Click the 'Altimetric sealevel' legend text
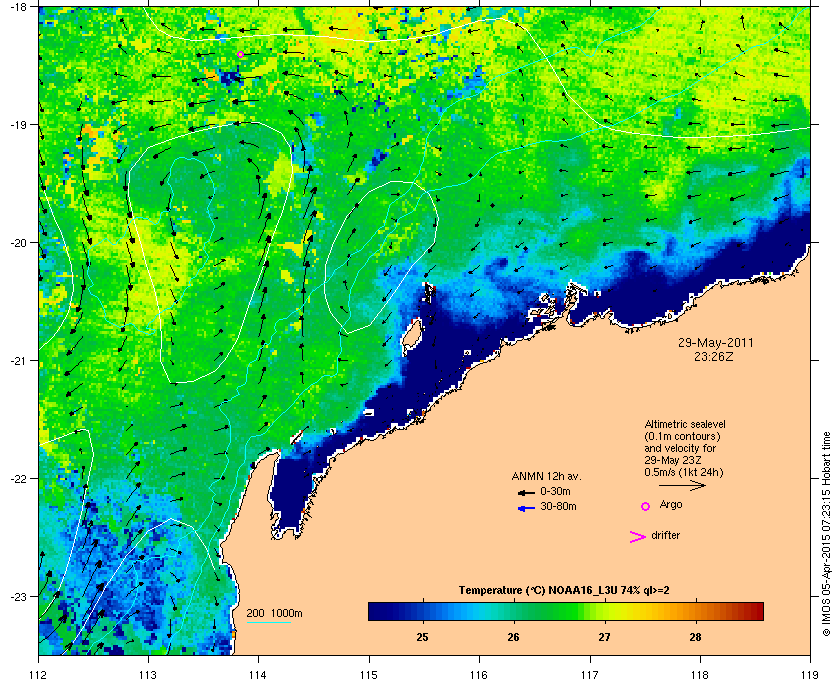This screenshot has height=680, width=840. [684, 424]
